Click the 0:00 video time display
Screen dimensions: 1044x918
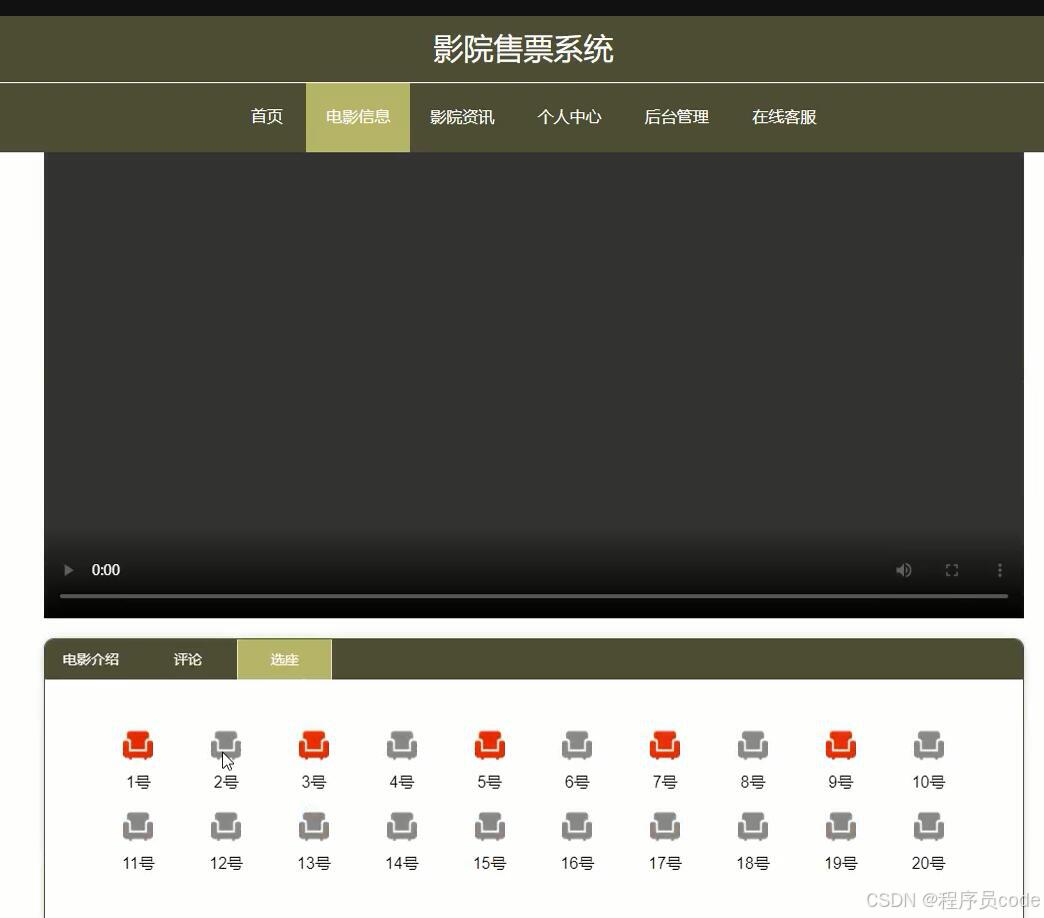(106, 570)
